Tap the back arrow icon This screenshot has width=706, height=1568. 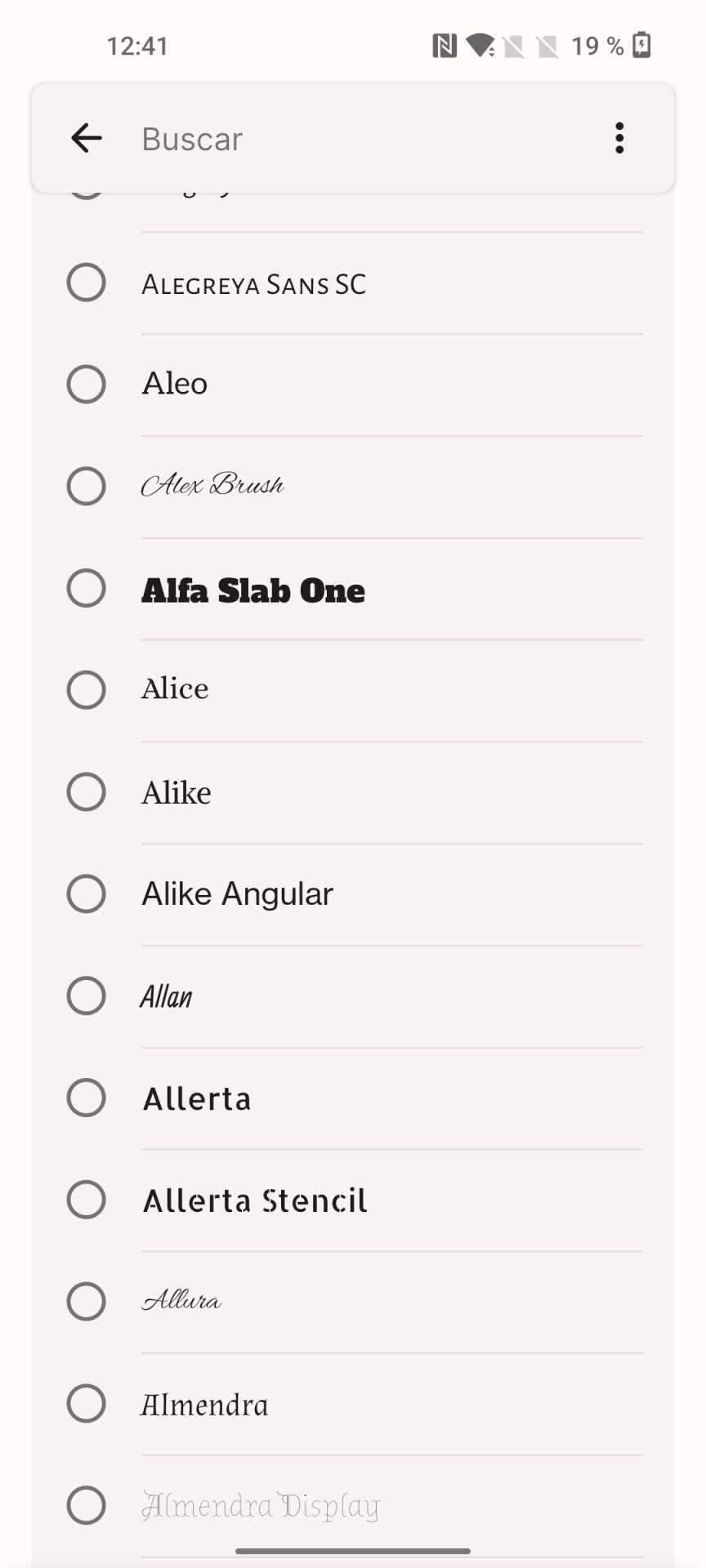coord(86,138)
